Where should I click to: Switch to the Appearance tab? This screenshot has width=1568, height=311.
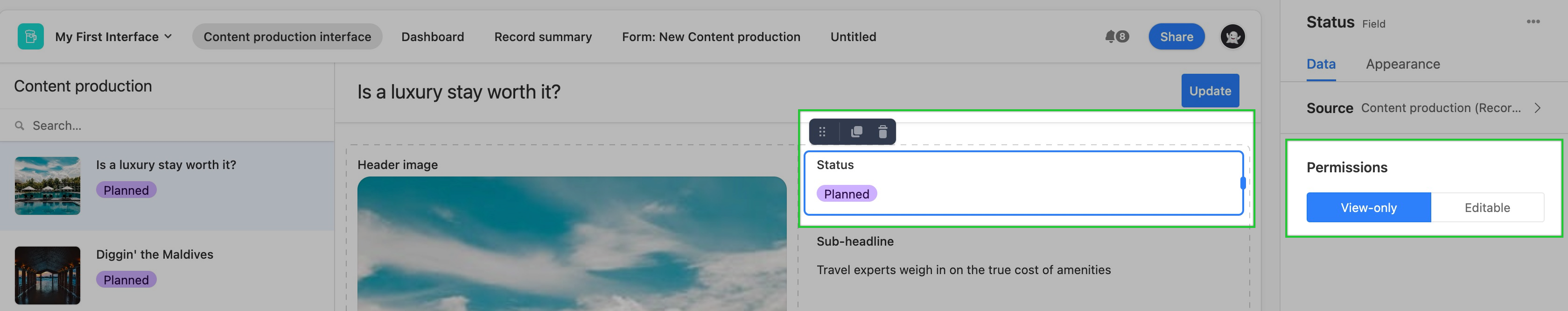coord(1402,64)
